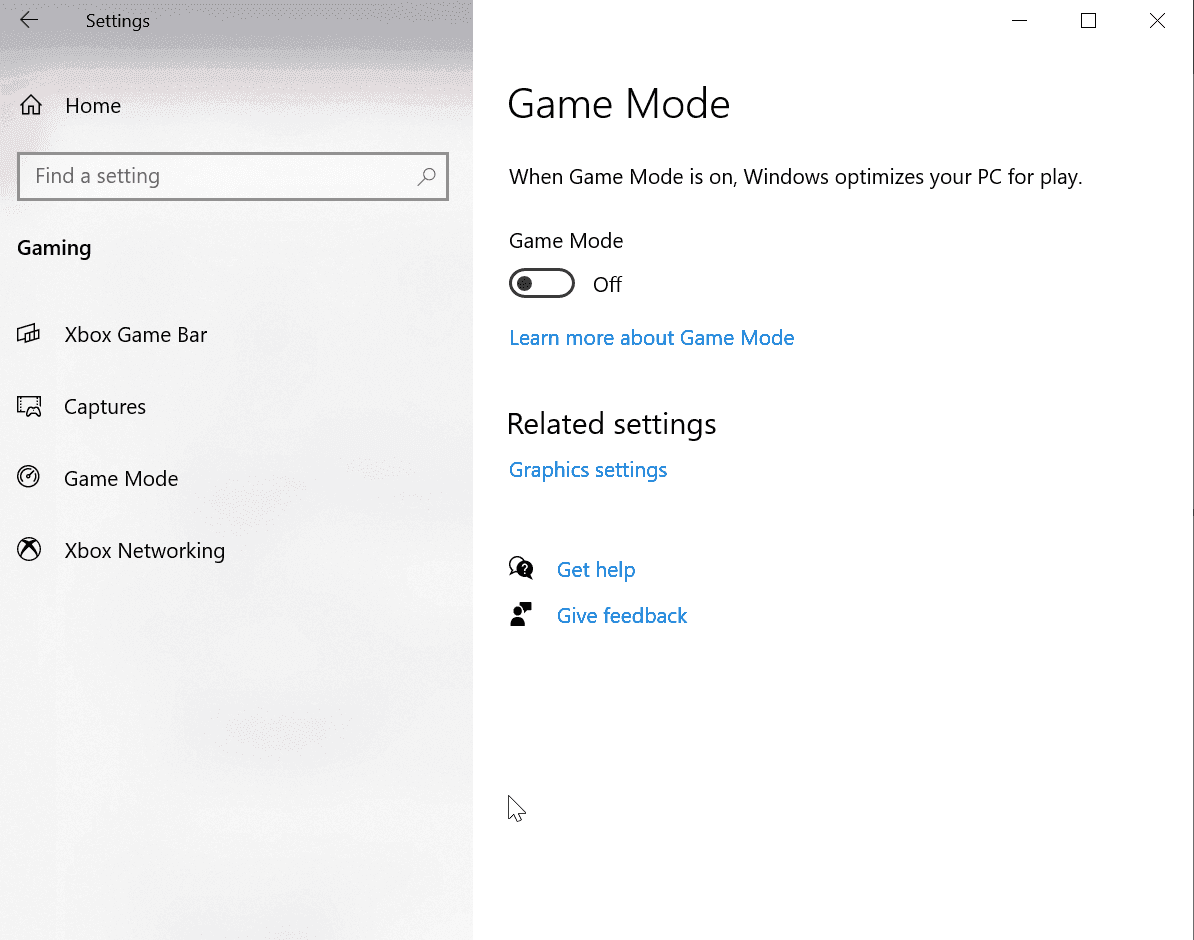This screenshot has width=1194, height=940.
Task: Focus the Find a setting search box
Action: coord(220,177)
